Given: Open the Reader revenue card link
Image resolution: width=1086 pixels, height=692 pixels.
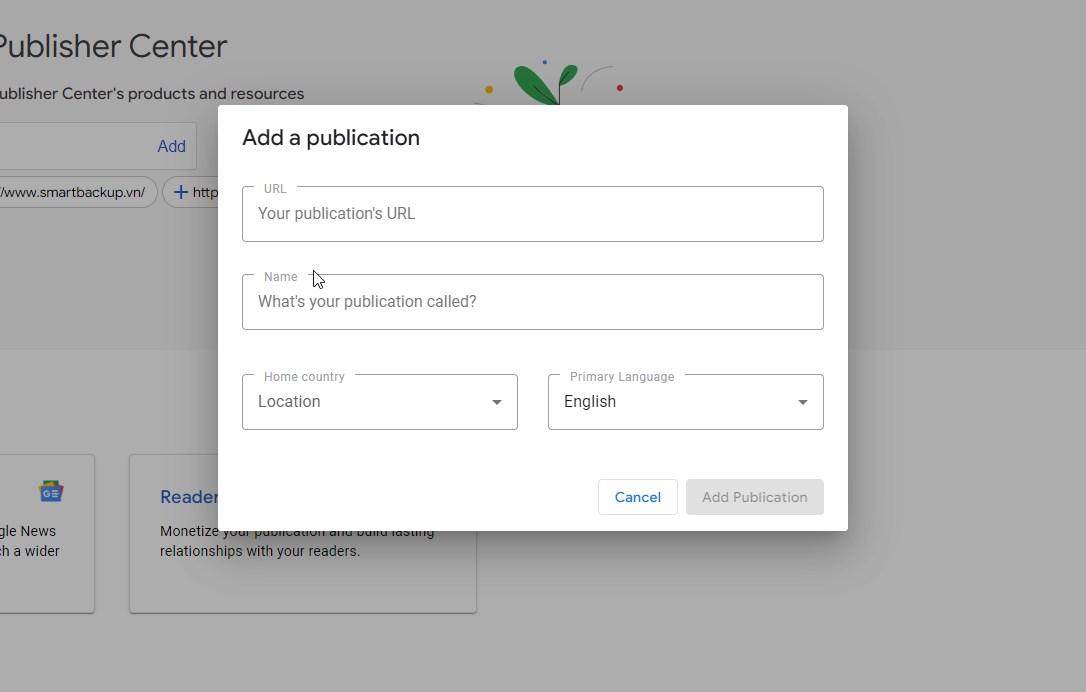Looking at the screenshot, I should click(x=190, y=496).
